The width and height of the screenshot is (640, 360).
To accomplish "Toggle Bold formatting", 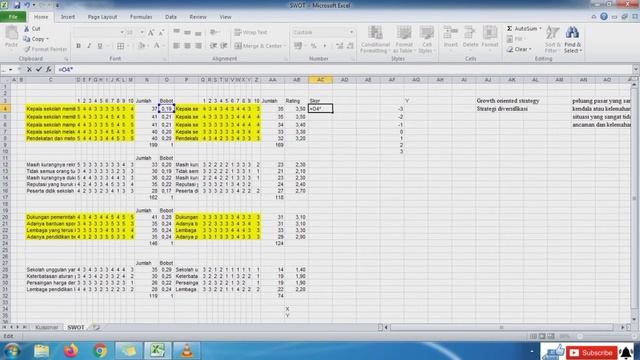I will tap(78, 46).
